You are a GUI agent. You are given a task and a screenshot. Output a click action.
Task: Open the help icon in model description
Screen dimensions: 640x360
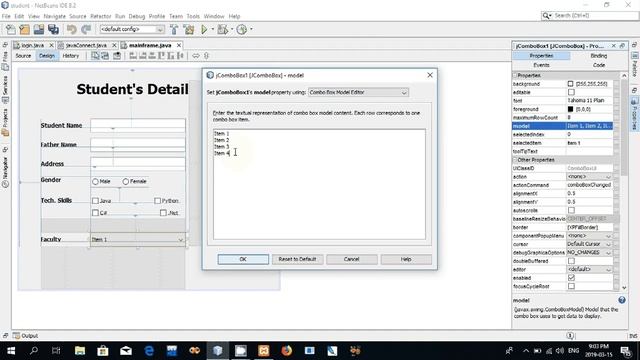(x=622, y=300)
